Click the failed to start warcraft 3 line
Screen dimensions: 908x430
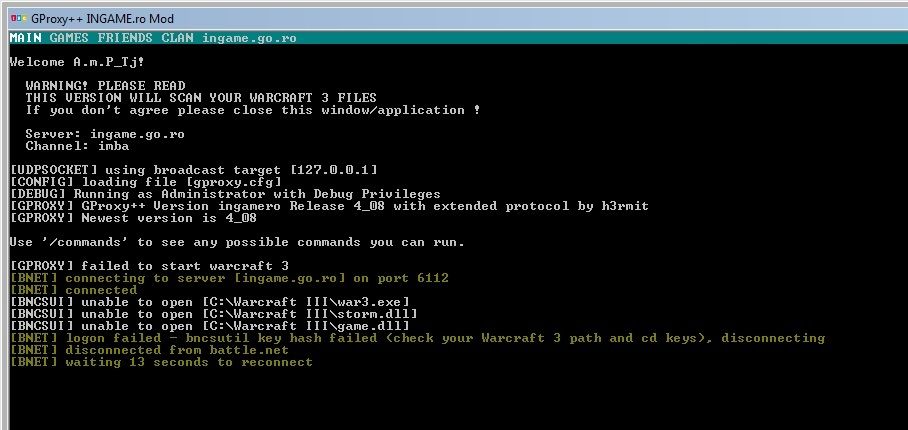coord(149,266)
